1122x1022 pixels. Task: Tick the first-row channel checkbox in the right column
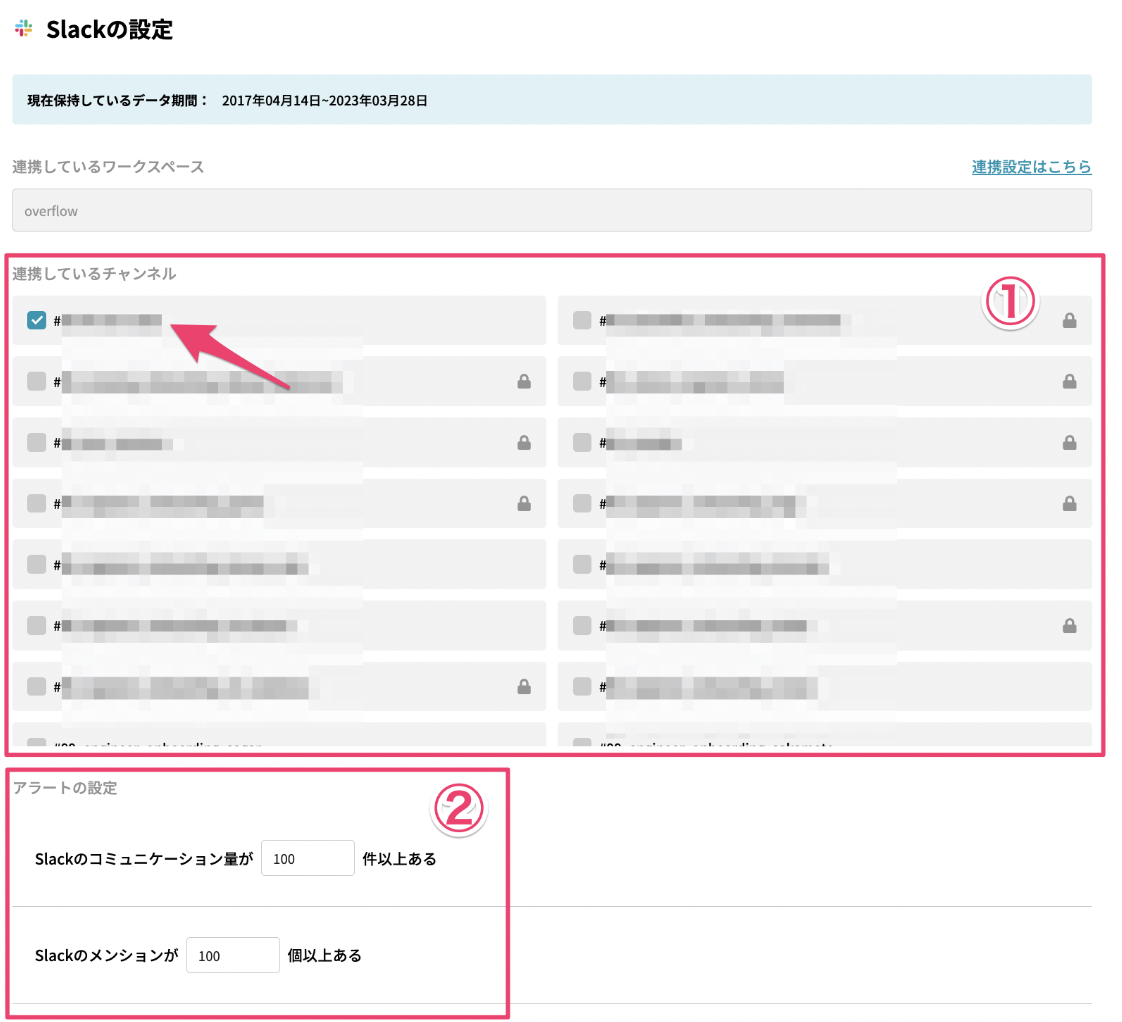(582, 320)
